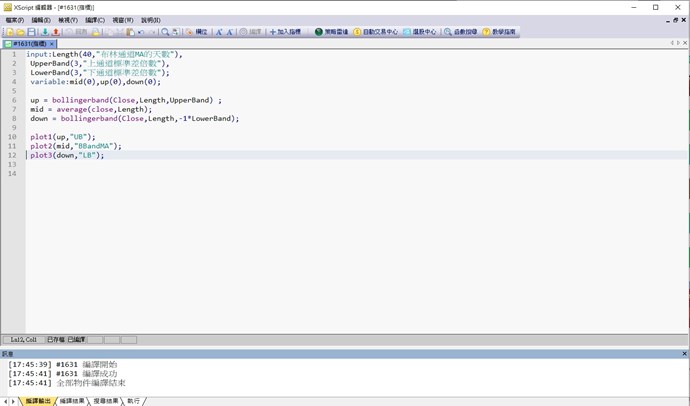Click the new script file icon
The height and width of the screenshot is (406, 690).
pyautogui.click(x=9, y=32)
